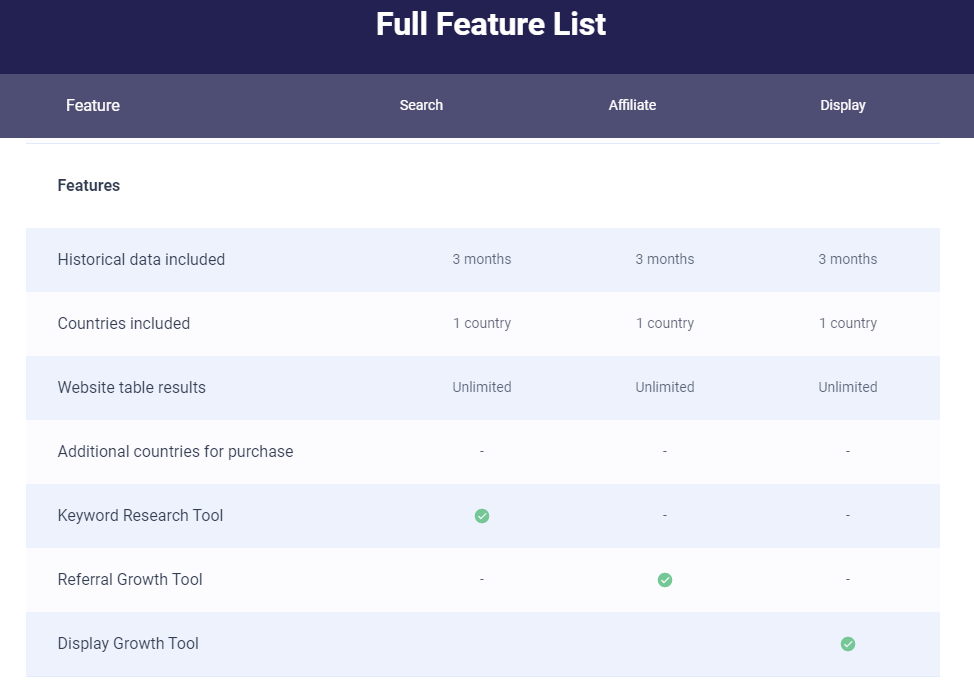Click the Unlimited value under Display
Image resolution: width=974 pixels, height=699 pixels.
coord(848,388)
